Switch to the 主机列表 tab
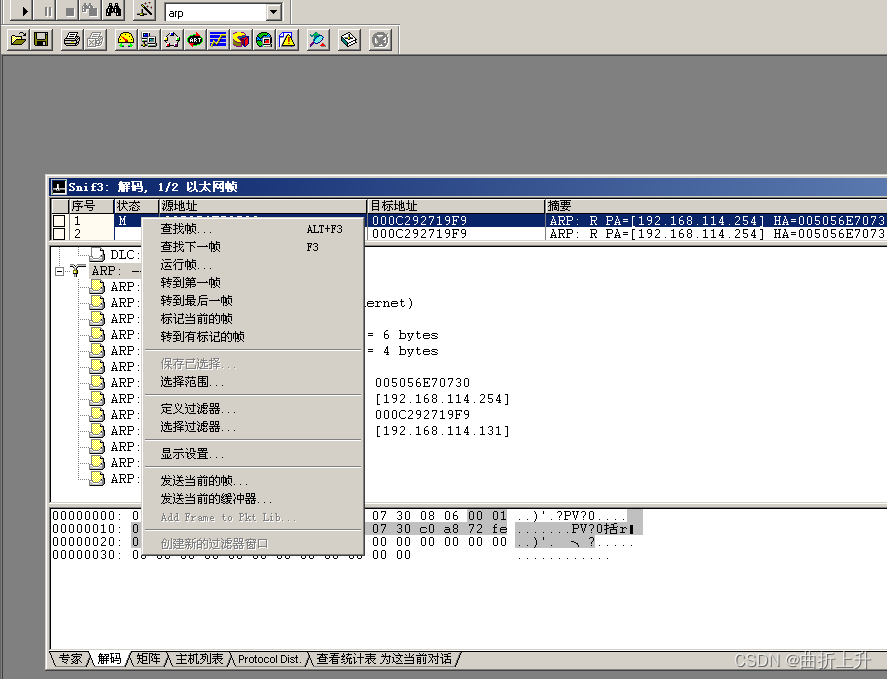This screenshot has width=887, height=679. 199,659
